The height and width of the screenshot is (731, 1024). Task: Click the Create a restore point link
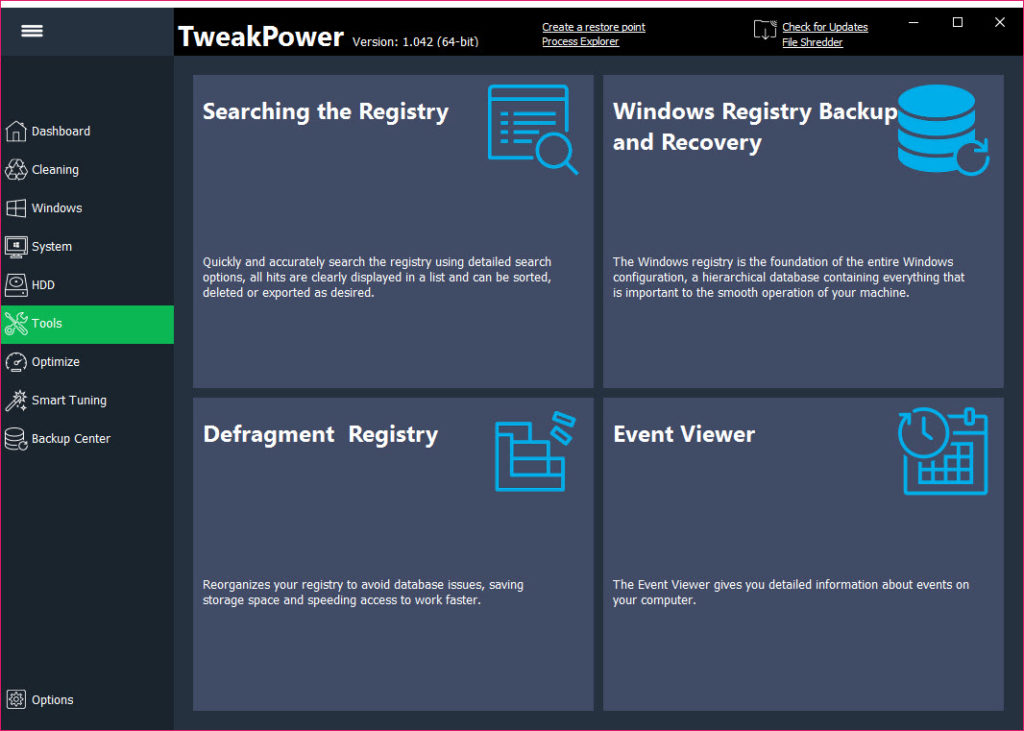tap(593, 27)
